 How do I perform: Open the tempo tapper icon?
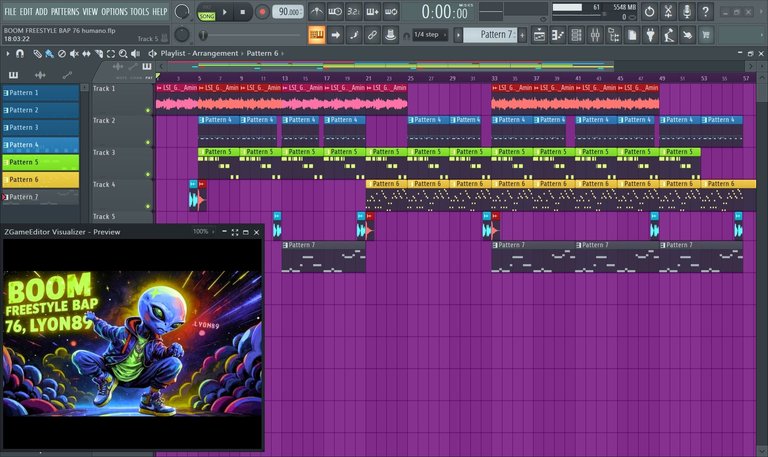pyautogui.click(x=669, y=35)
